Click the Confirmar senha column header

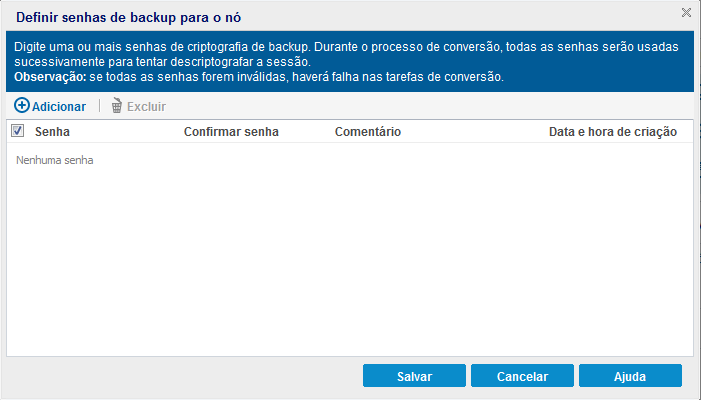coord(231,131)
